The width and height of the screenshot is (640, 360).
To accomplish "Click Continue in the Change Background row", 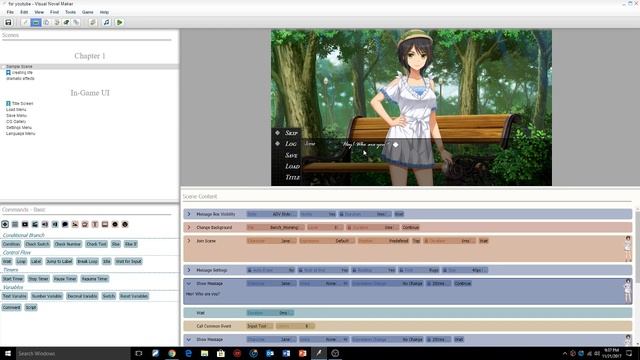I will [x=411, y=227].
